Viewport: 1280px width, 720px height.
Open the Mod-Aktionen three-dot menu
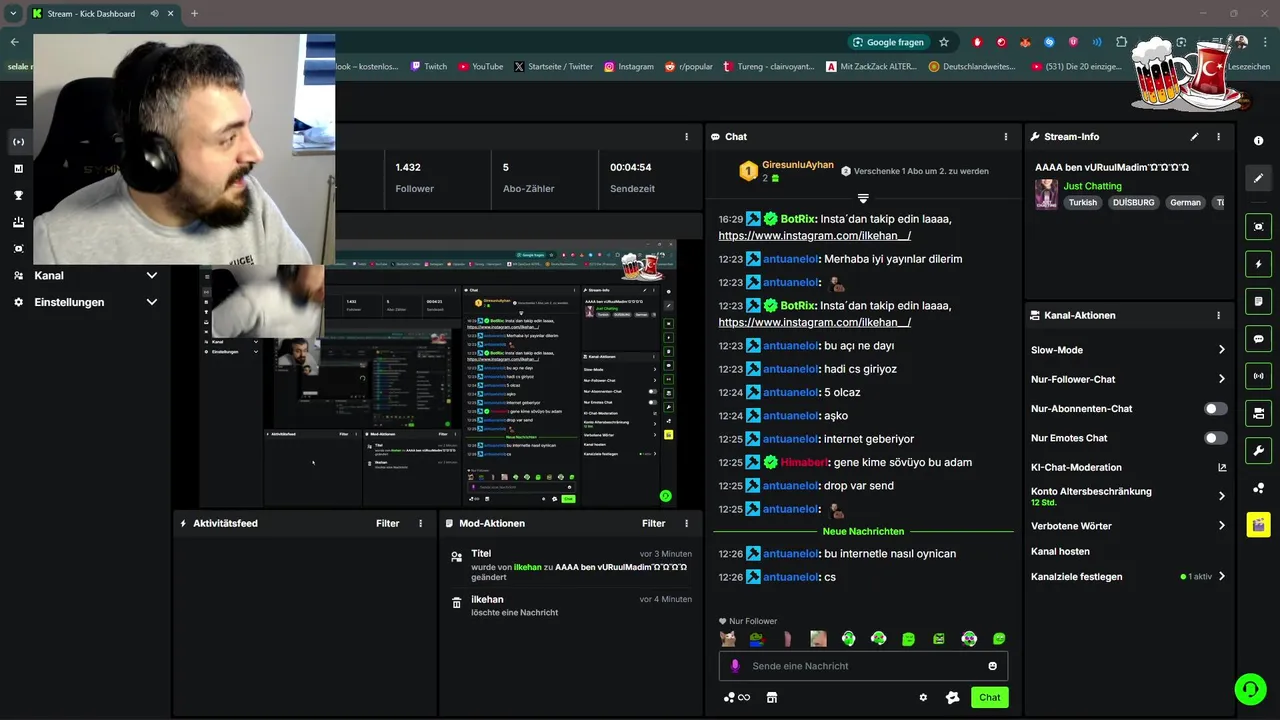(x=686, y=523)
